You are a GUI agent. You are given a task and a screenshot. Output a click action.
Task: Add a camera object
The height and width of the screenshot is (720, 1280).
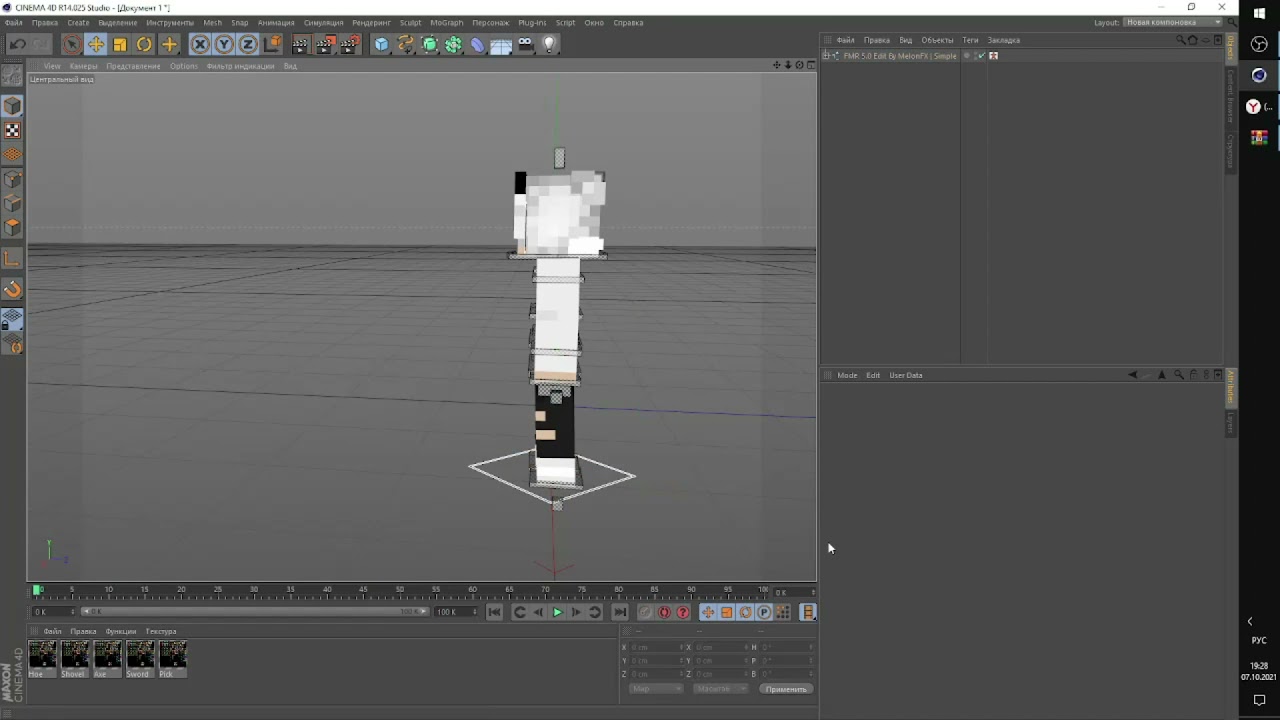pos(525,44)
